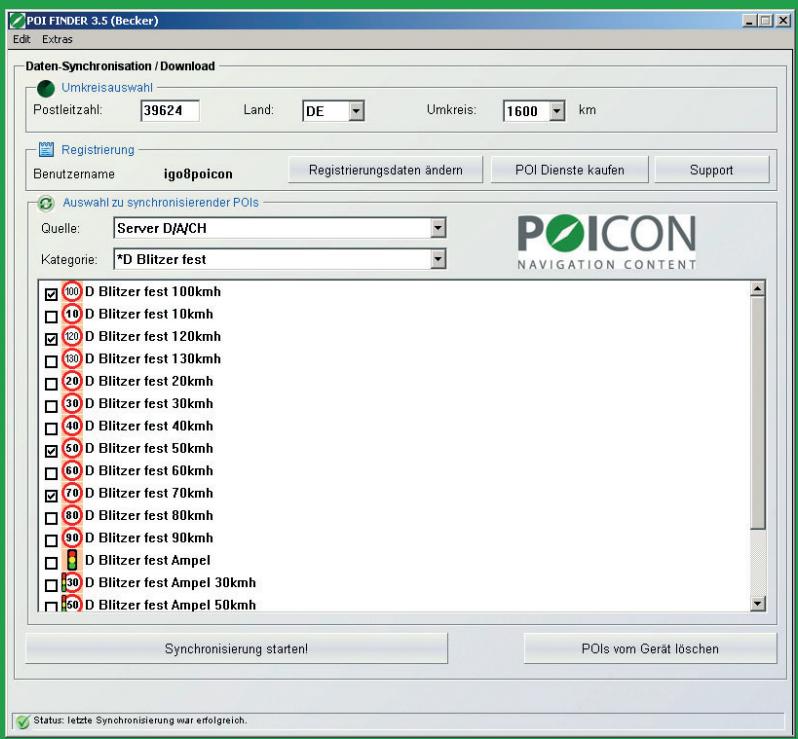The image size is (798, 739).
Task: Open Support button
Action: coord(711,170)
